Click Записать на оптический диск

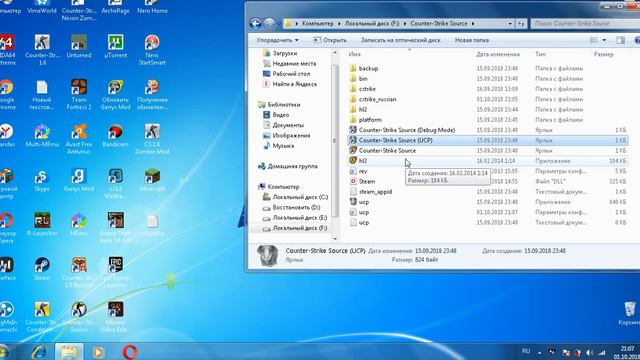400,40
